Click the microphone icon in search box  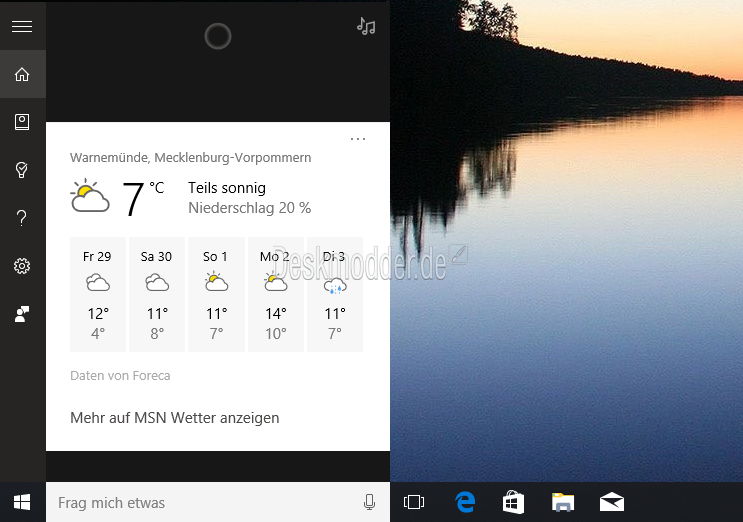[x=370, y=502]
